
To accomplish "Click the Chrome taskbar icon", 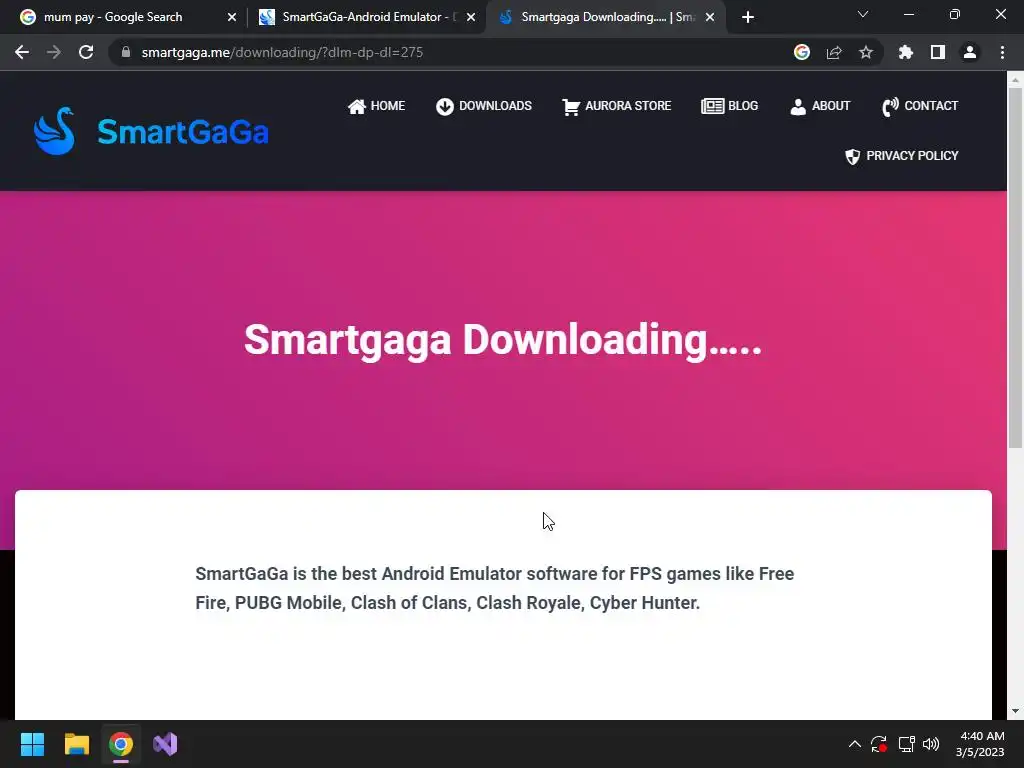I will [121, 744].
